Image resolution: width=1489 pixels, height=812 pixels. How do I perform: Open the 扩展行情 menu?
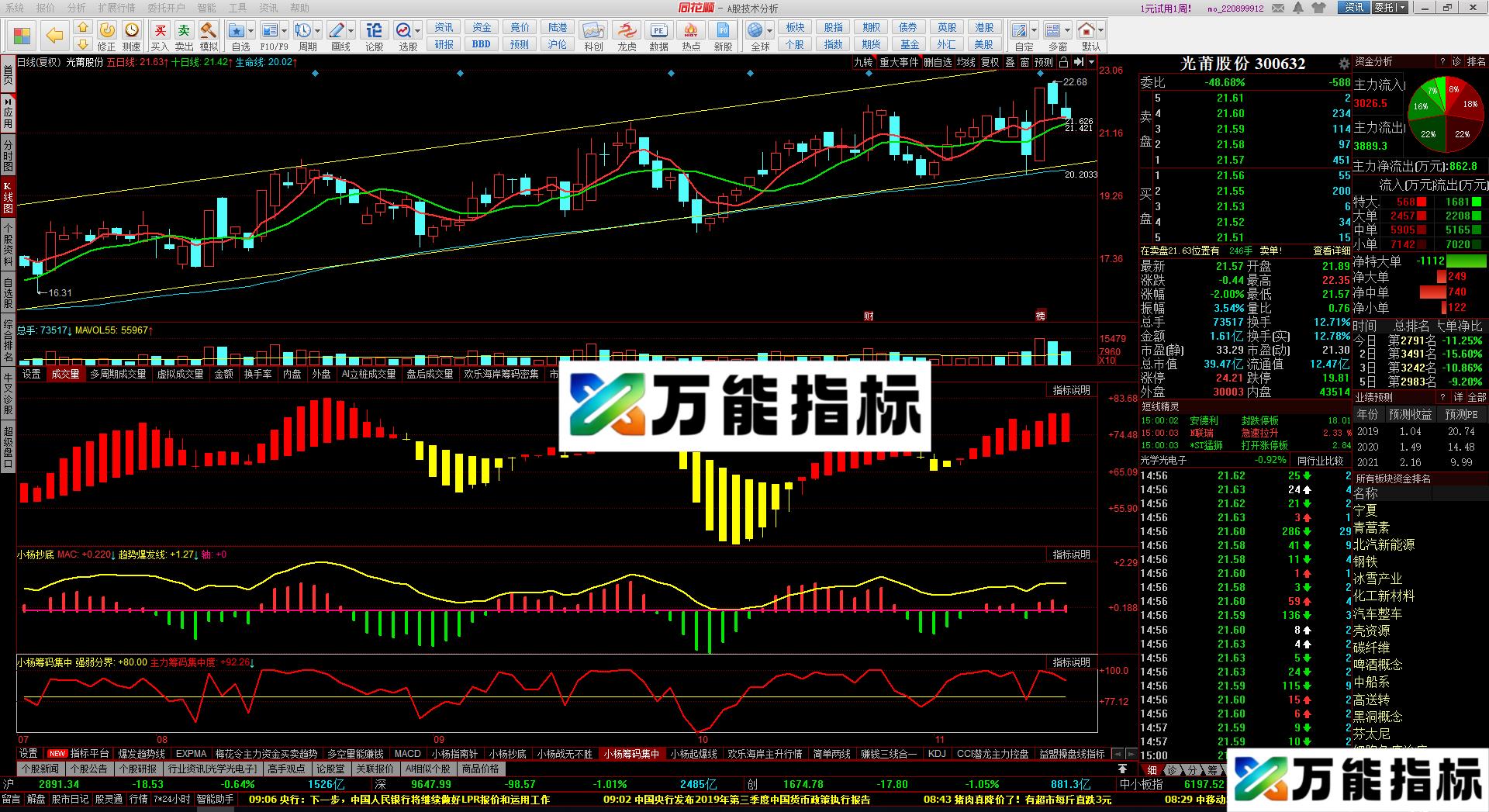pyautogui.click(x=116, y=8)
